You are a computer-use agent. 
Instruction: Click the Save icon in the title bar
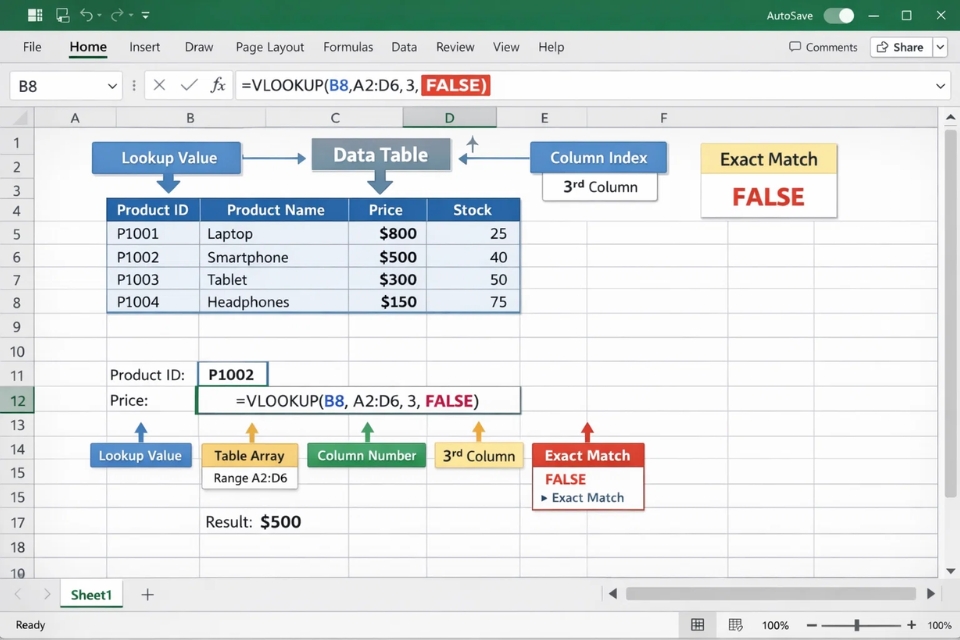coord(62,15)
